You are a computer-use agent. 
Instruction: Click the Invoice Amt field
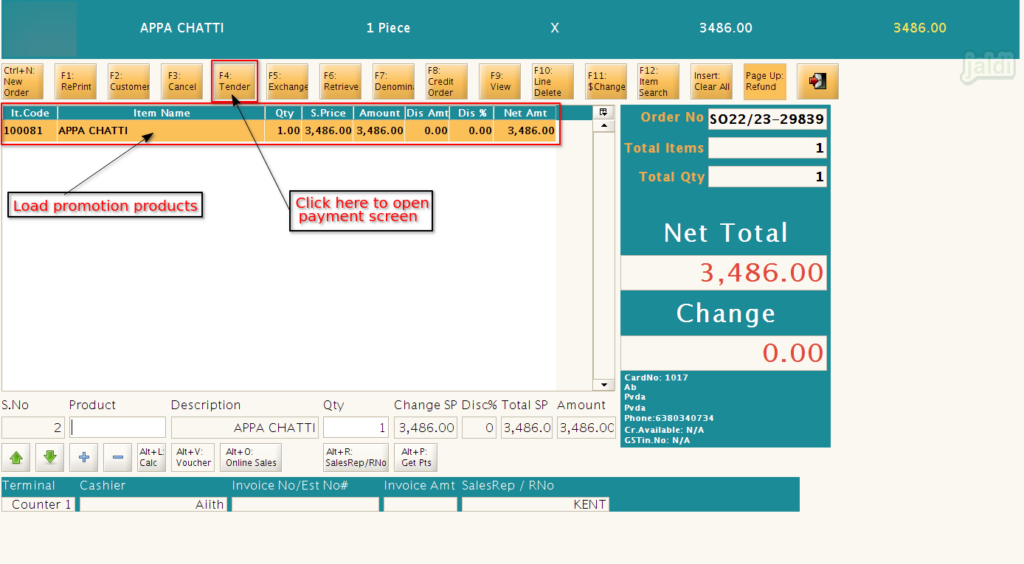(x=420, y=504)
